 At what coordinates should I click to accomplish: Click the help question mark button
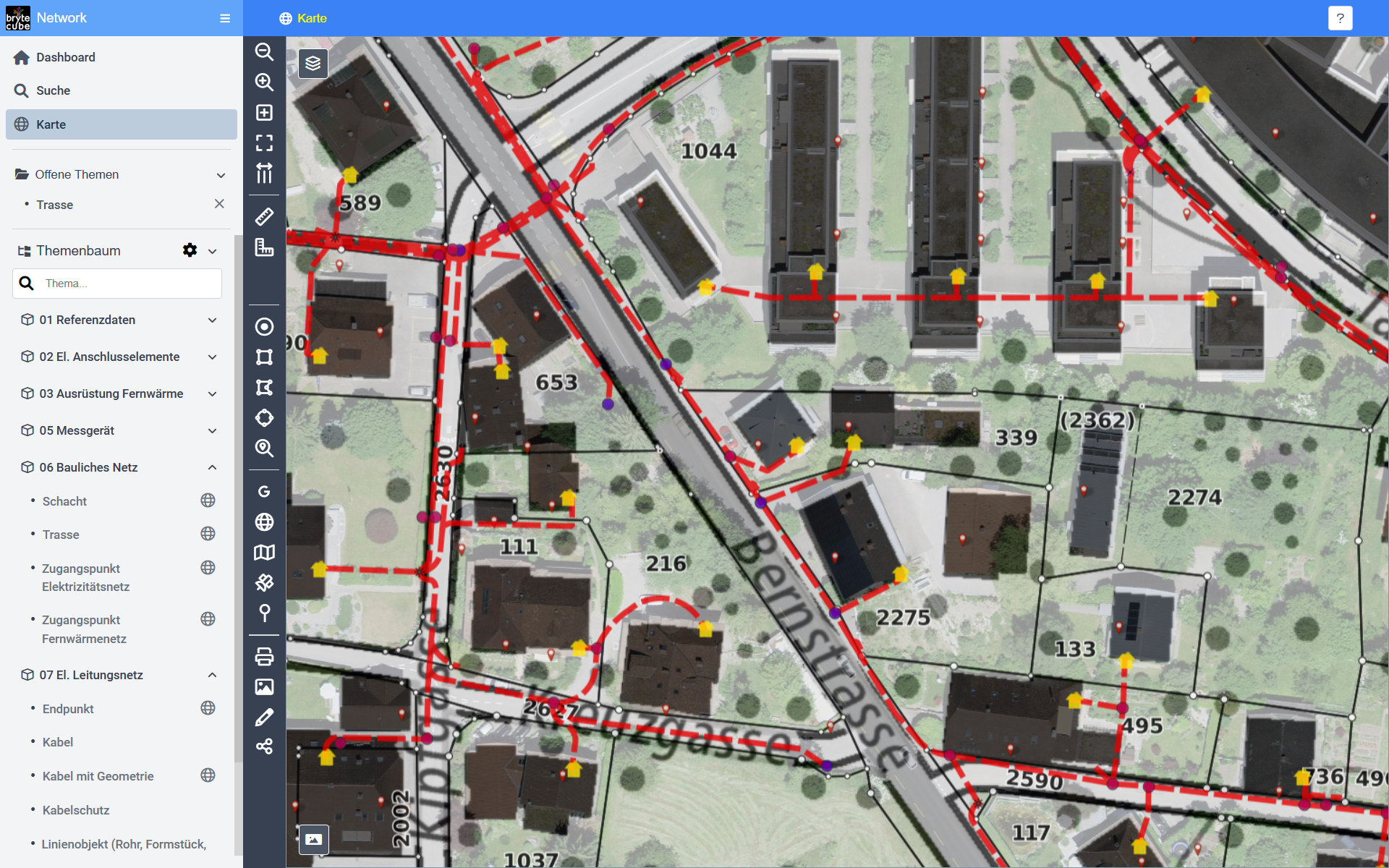point(1340,18)
